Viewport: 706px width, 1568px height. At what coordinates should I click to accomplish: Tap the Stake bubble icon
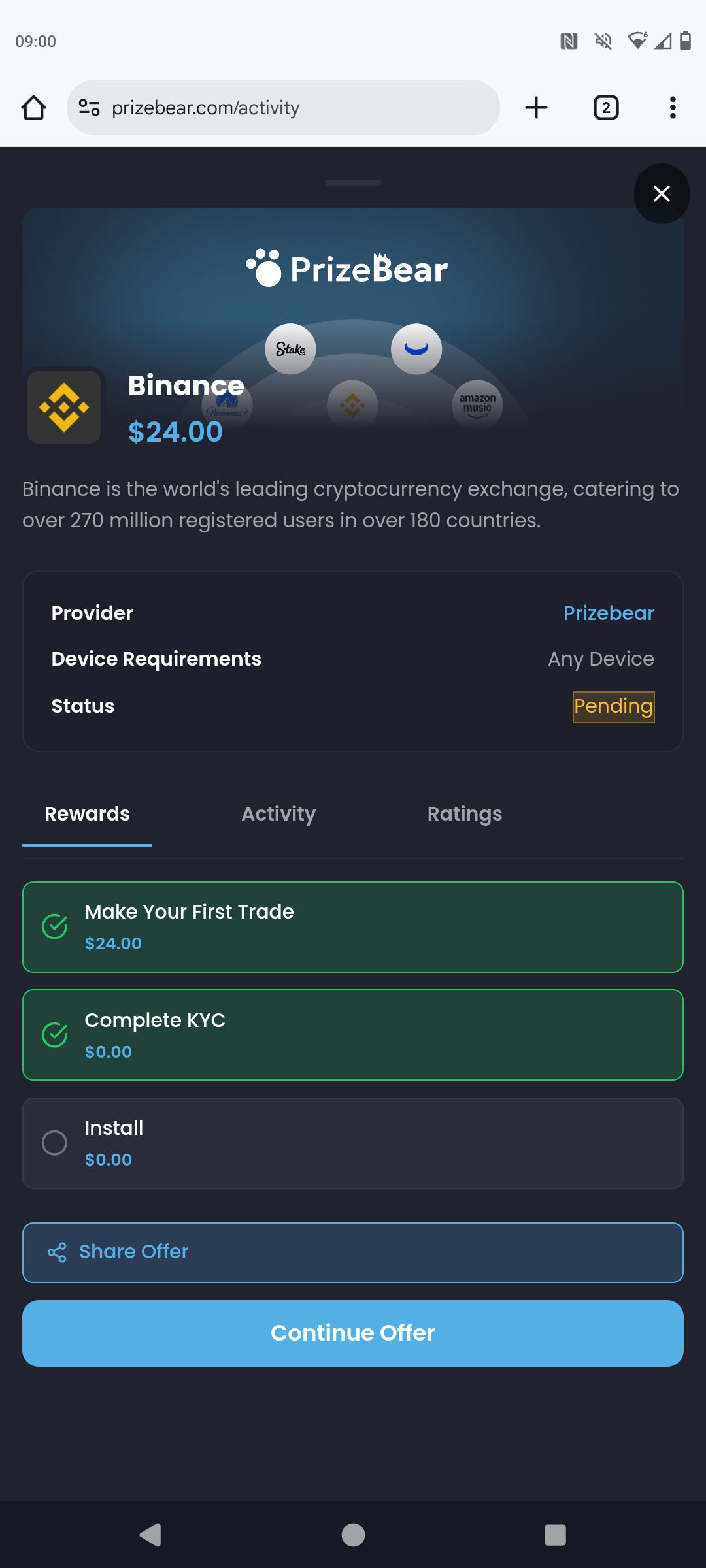click(290, 349)
